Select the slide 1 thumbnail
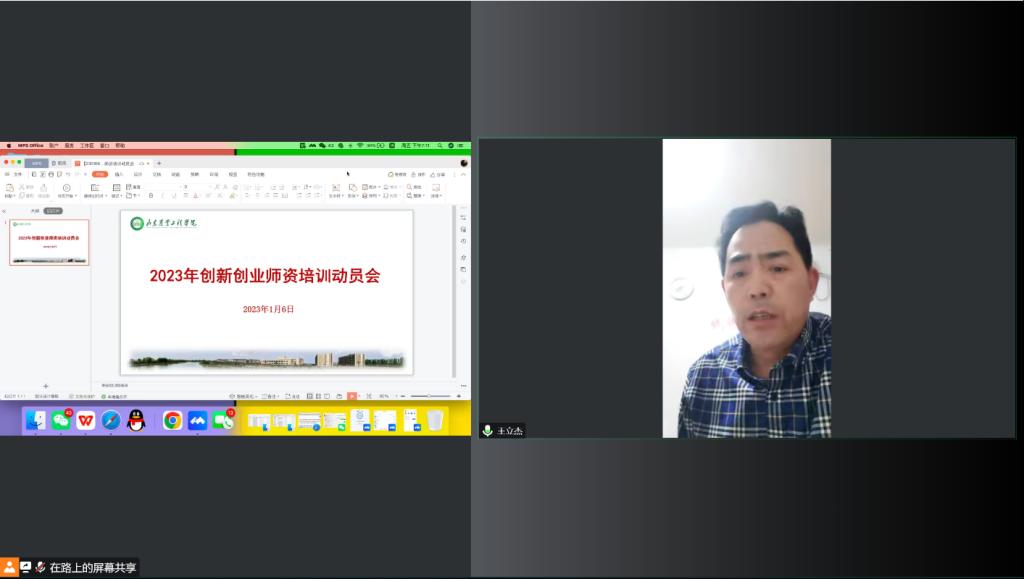Screen dimensions: 1024x579 click(x=49, y=243)
